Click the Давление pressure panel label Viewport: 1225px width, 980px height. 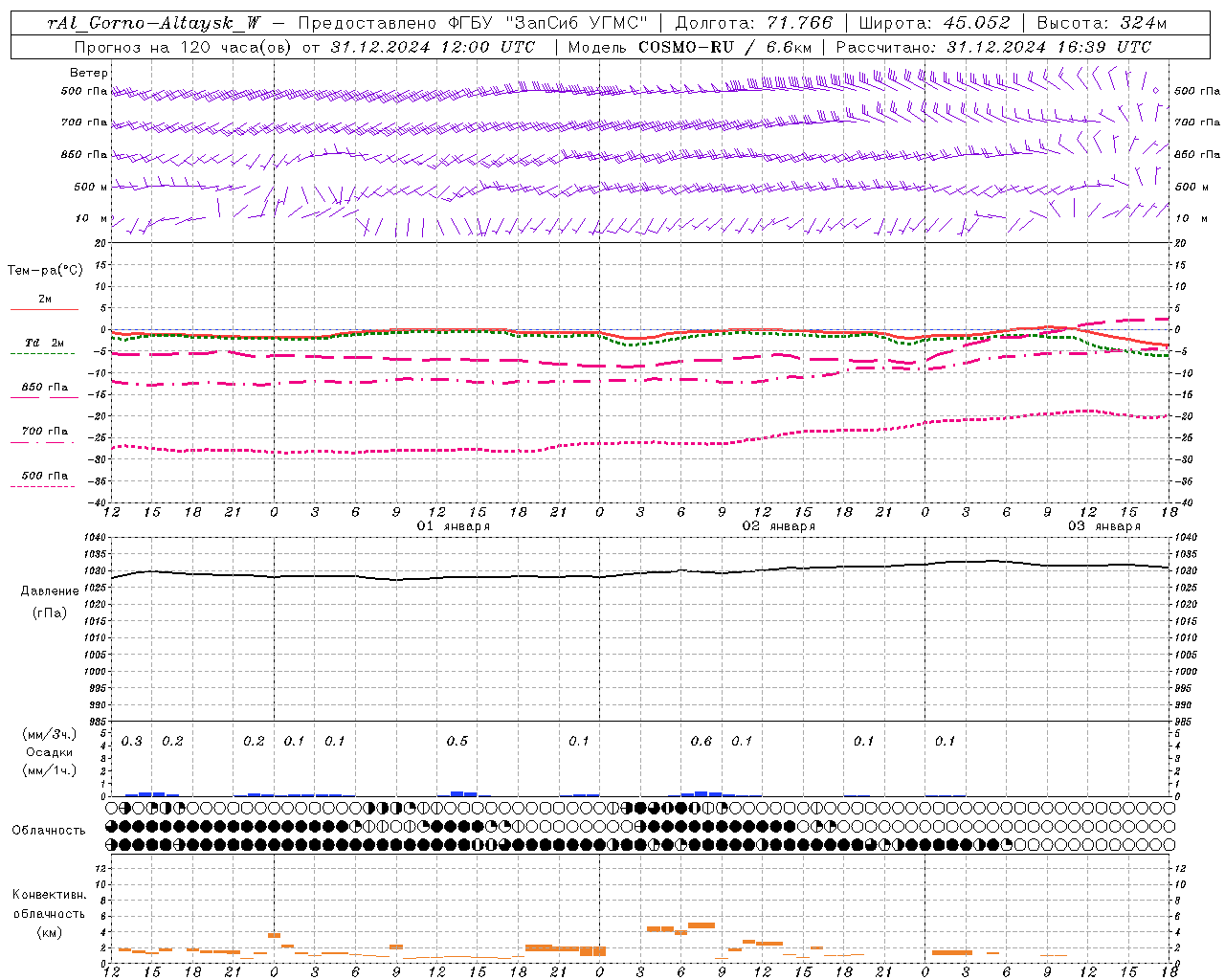click(50, 591)
